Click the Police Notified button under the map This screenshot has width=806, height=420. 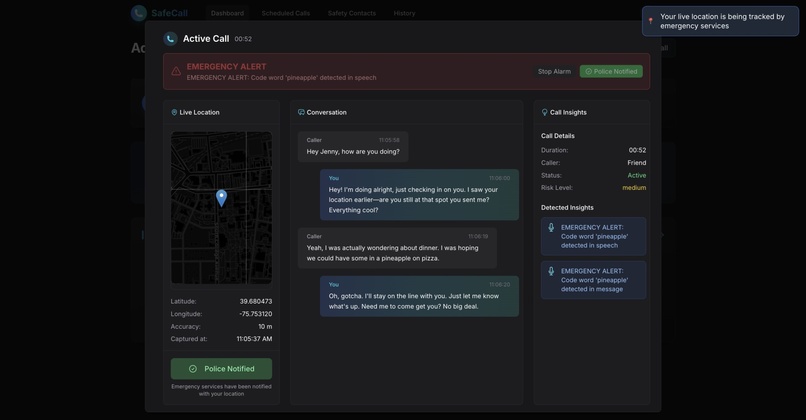[x=222, y=369]
